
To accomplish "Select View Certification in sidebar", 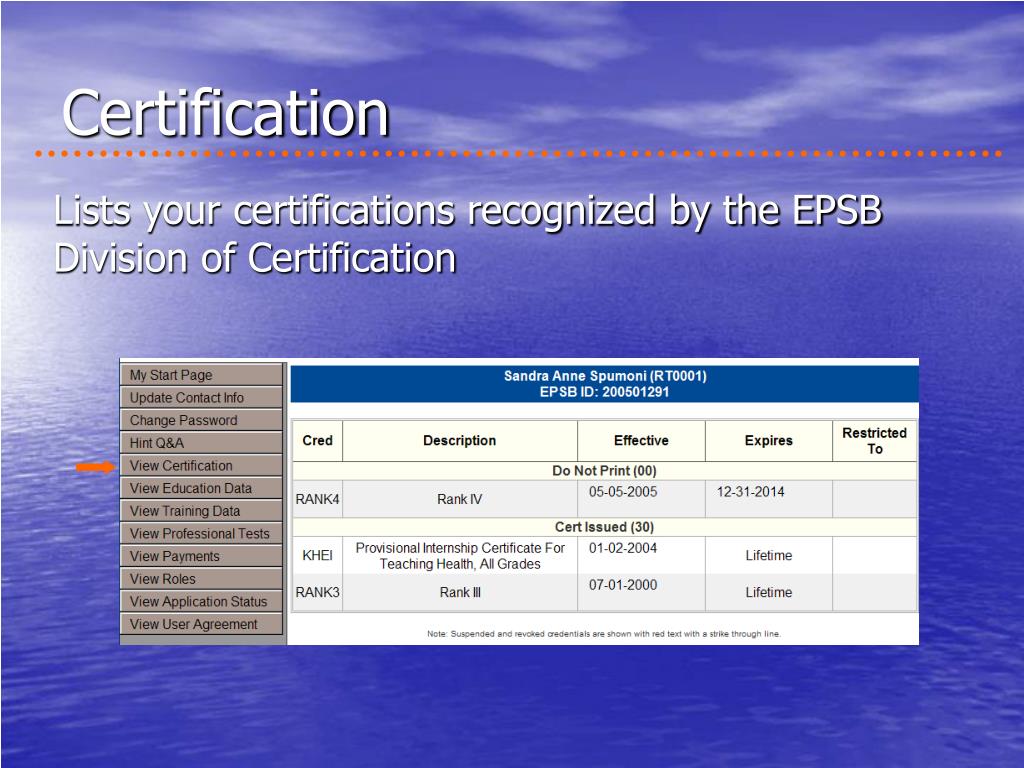I will (201, 466).
